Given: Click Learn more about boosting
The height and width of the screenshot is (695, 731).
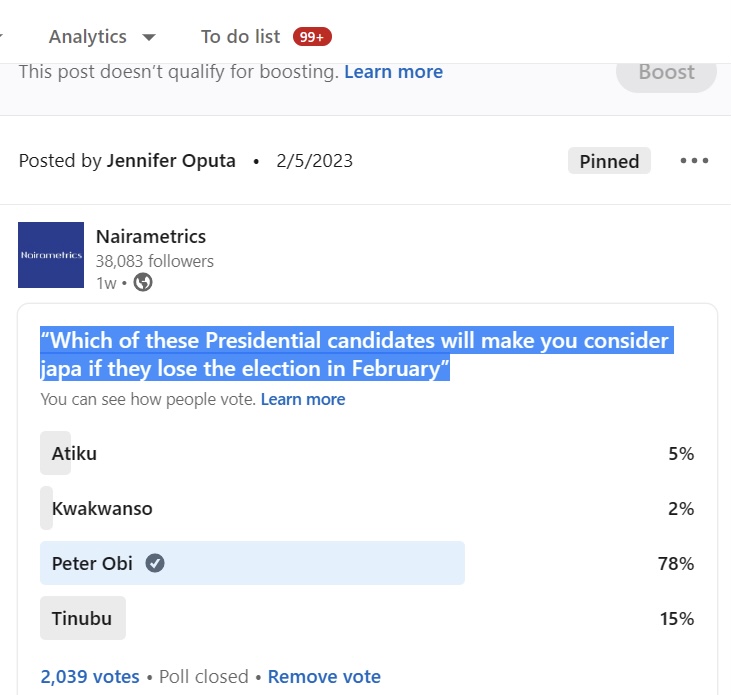Looking at the screenshot, I should [x=393, y=72].
